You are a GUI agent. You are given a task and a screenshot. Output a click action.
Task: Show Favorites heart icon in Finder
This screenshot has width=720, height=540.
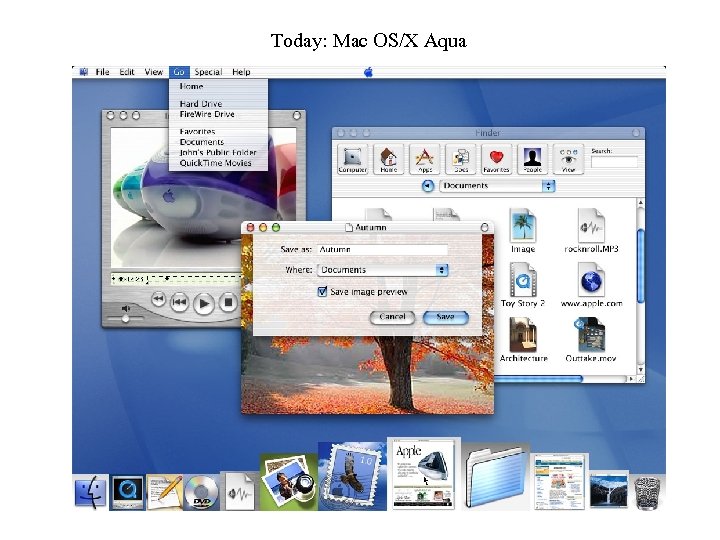tap(496, 159)
